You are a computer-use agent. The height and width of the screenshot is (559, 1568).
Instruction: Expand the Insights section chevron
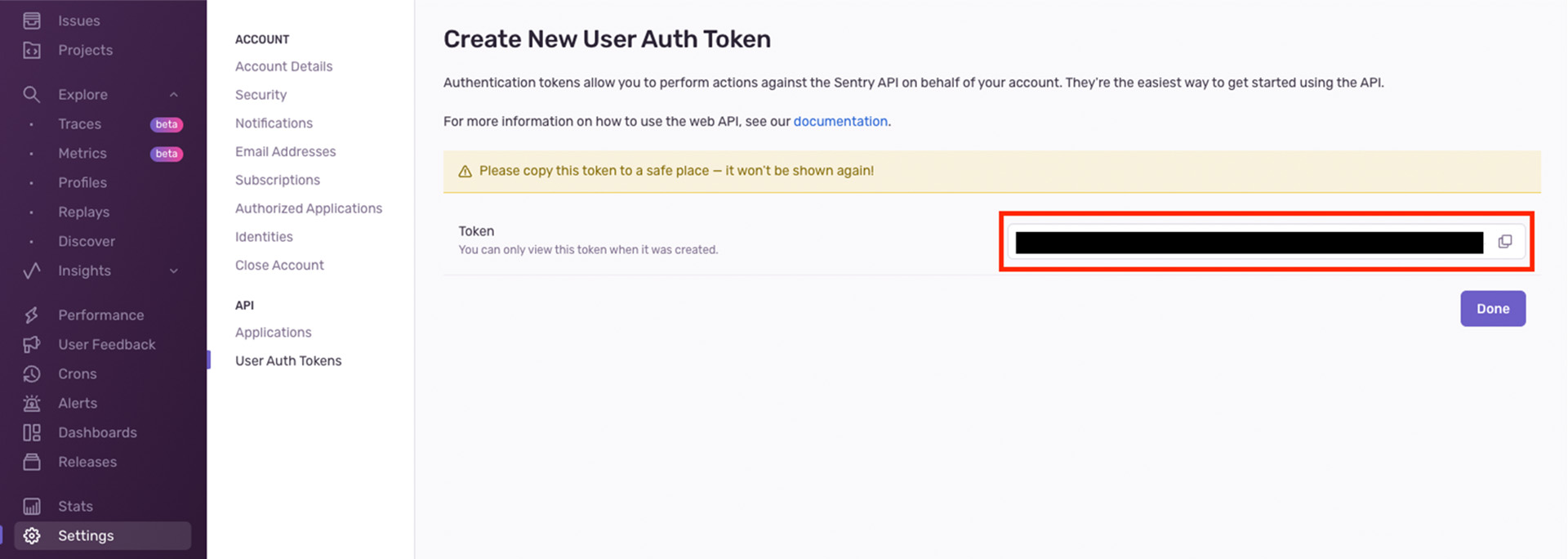(173, 271)
